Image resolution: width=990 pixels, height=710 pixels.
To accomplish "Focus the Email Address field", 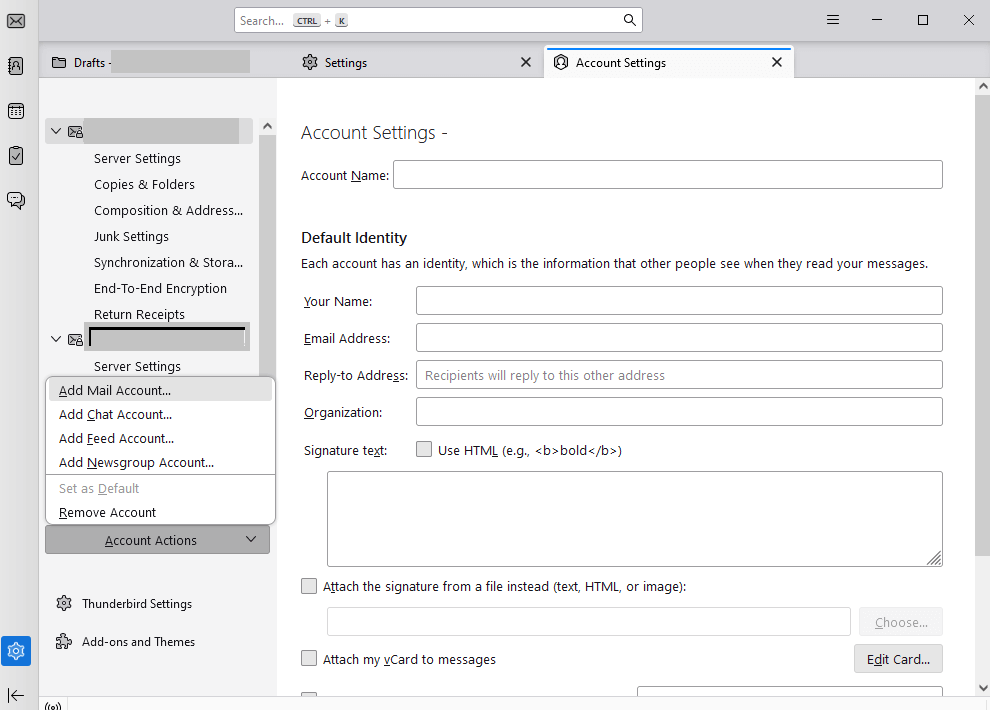I will click(x=679, y=338).
